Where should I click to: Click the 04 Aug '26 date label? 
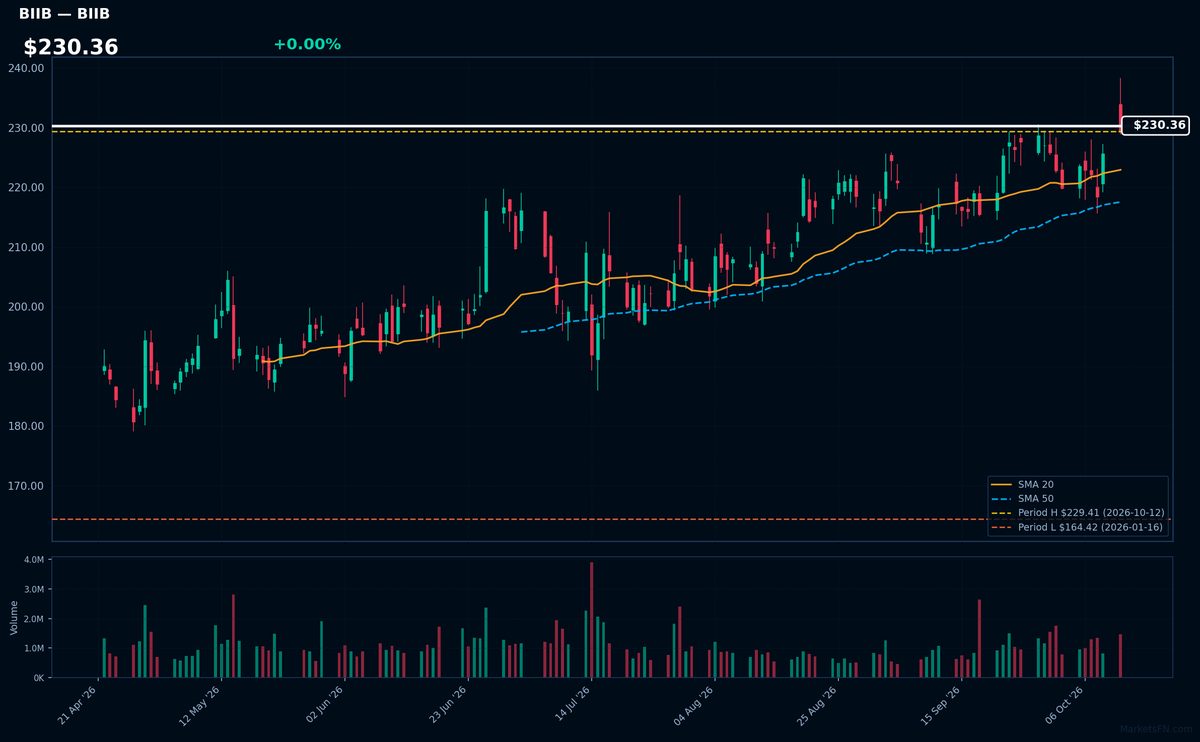(693, 706)
